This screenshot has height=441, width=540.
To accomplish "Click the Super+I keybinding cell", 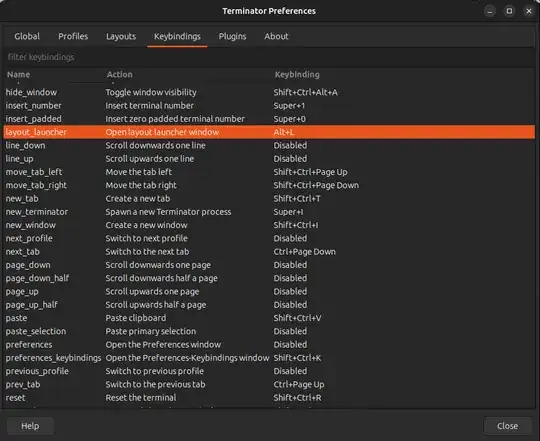I will (288, 212).
